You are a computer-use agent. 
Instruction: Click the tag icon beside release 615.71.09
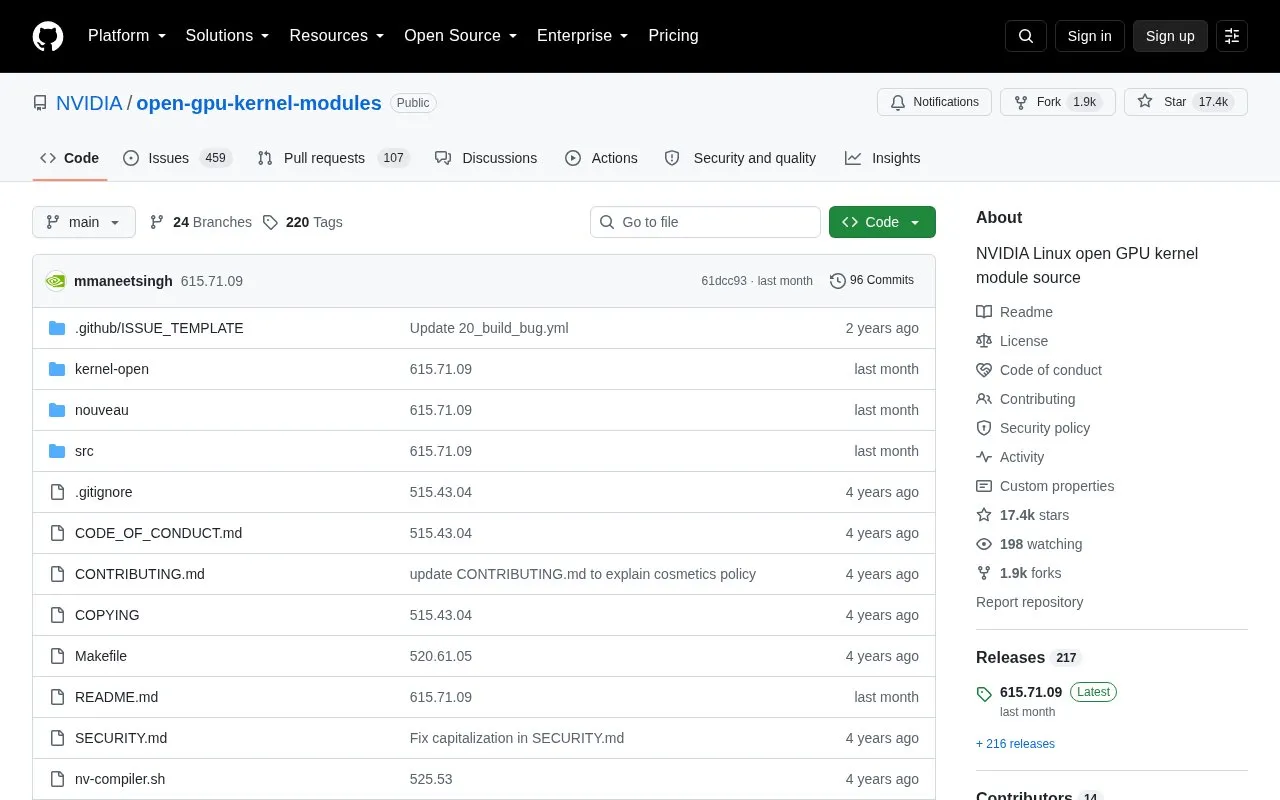984,693
